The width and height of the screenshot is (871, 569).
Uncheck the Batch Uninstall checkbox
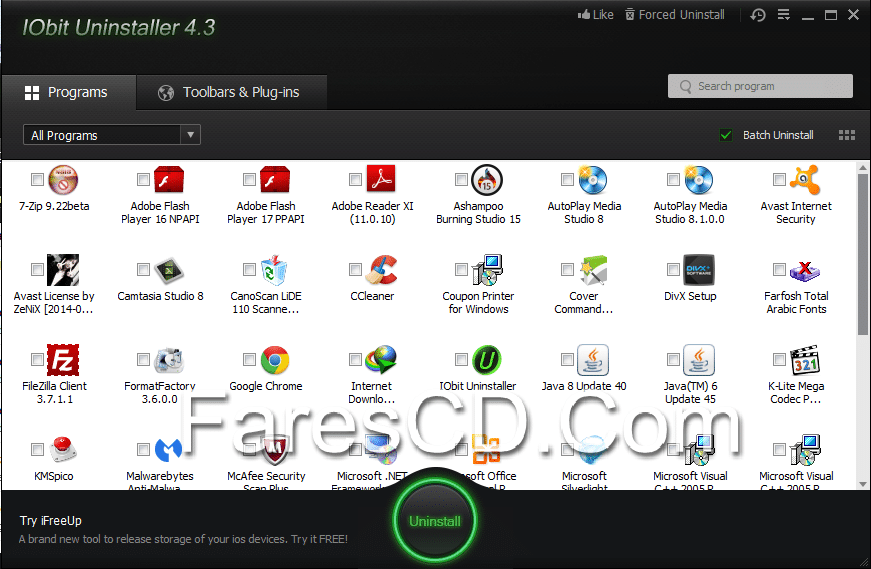[x=725, y=135]
